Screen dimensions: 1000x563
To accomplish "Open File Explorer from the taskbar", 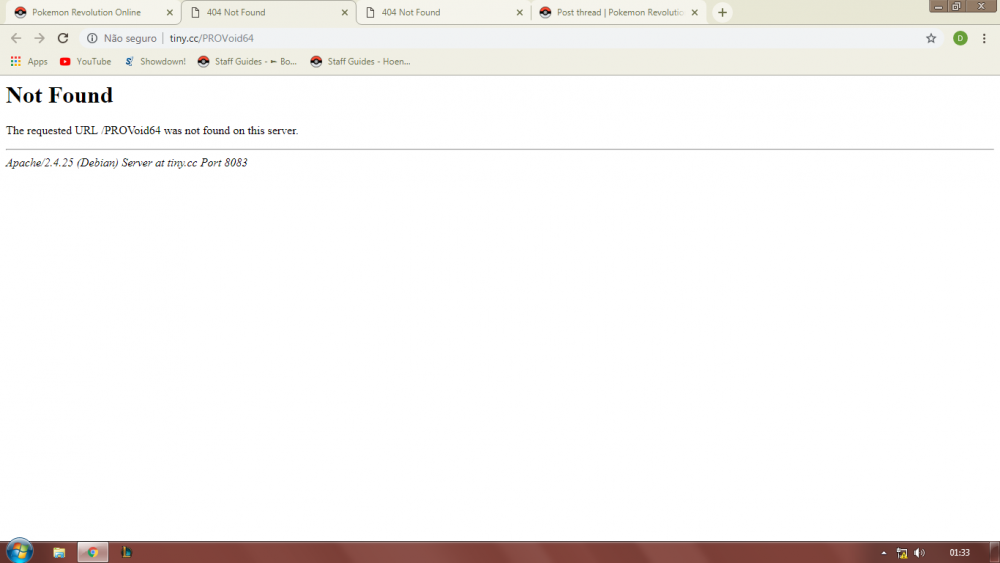I will 59,552.
